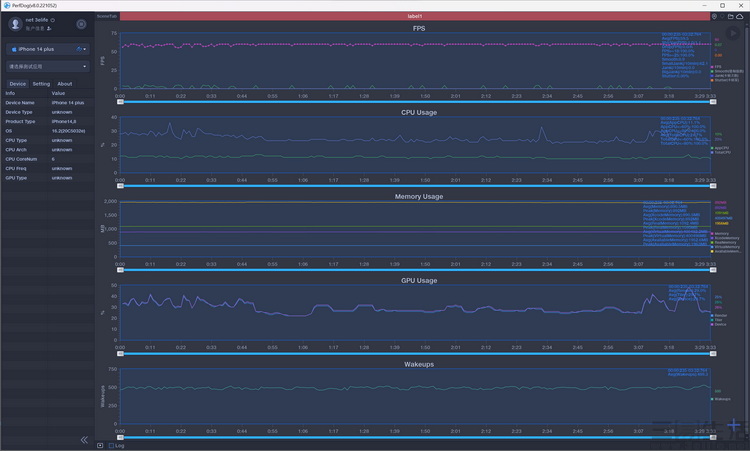Click the small panel icon beside Log

point(100,445)
